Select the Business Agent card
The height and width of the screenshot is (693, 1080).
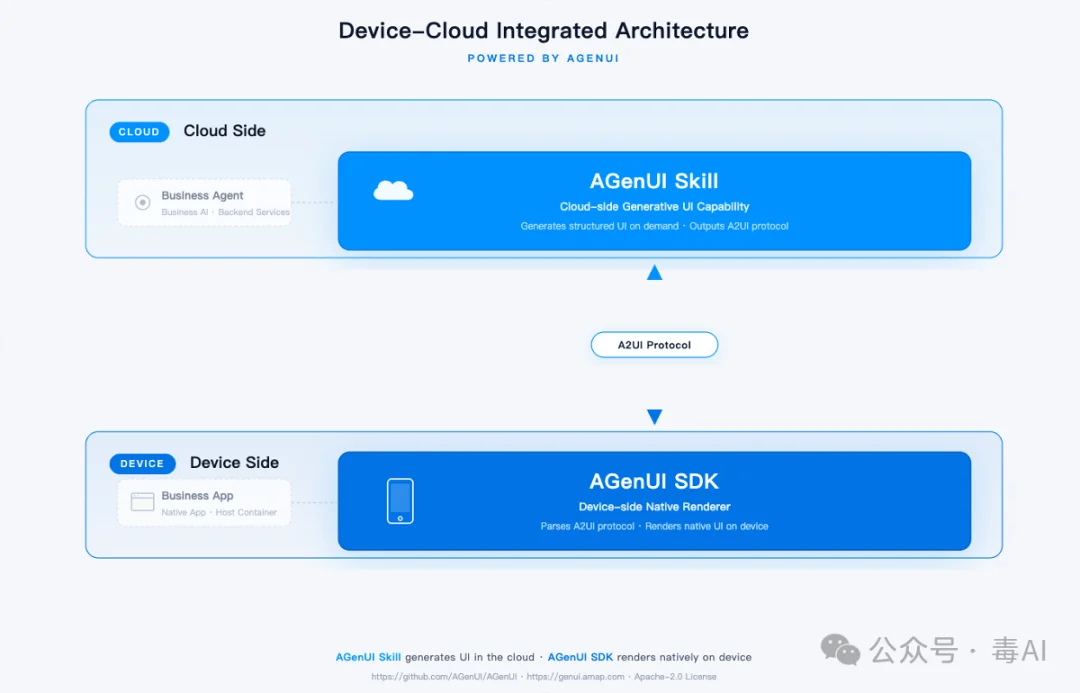coord(204,203)
